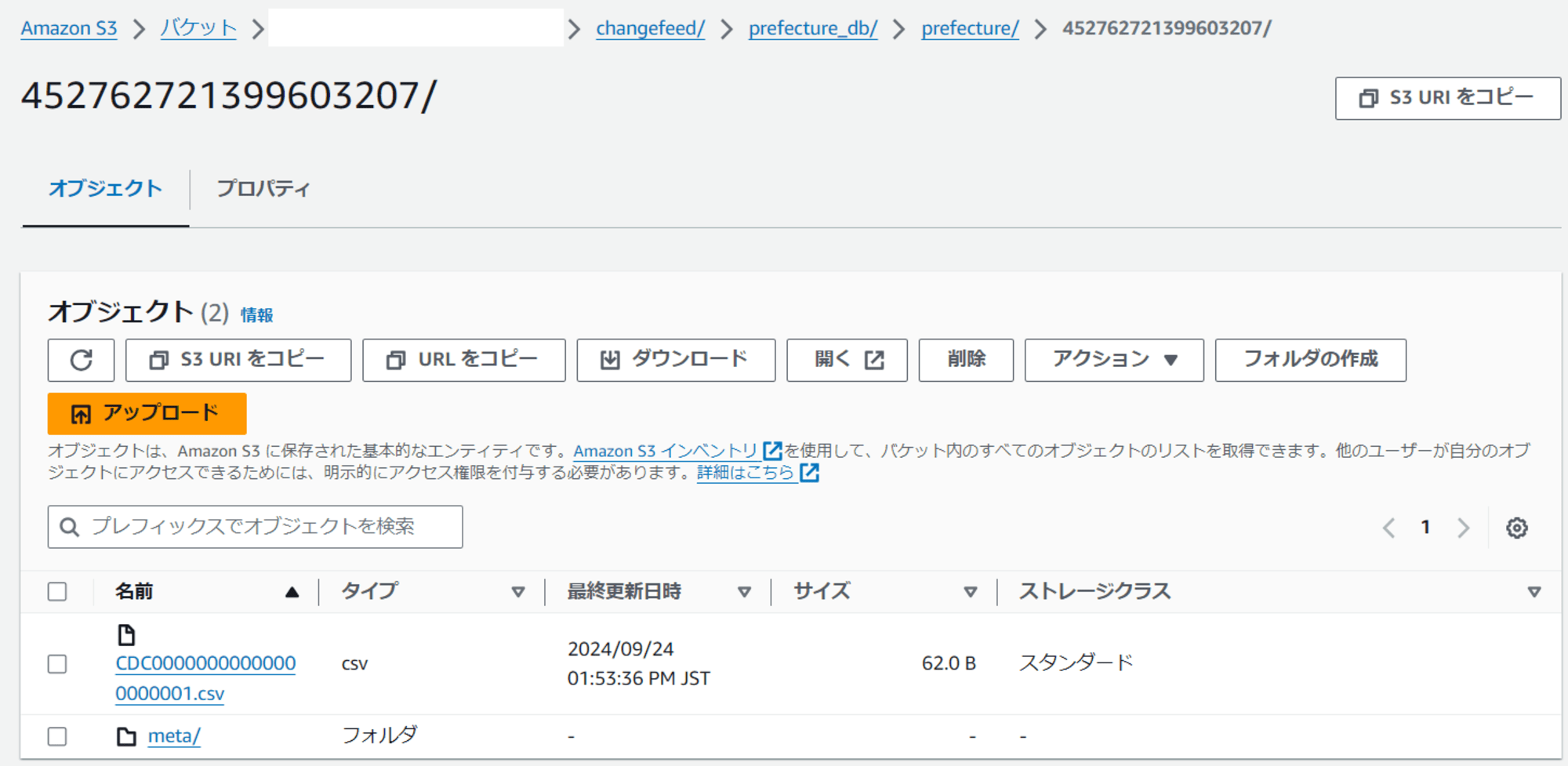Screen dimensions: 1568x766
Task: Click バケット breadcrumb link
Action: 198,28
